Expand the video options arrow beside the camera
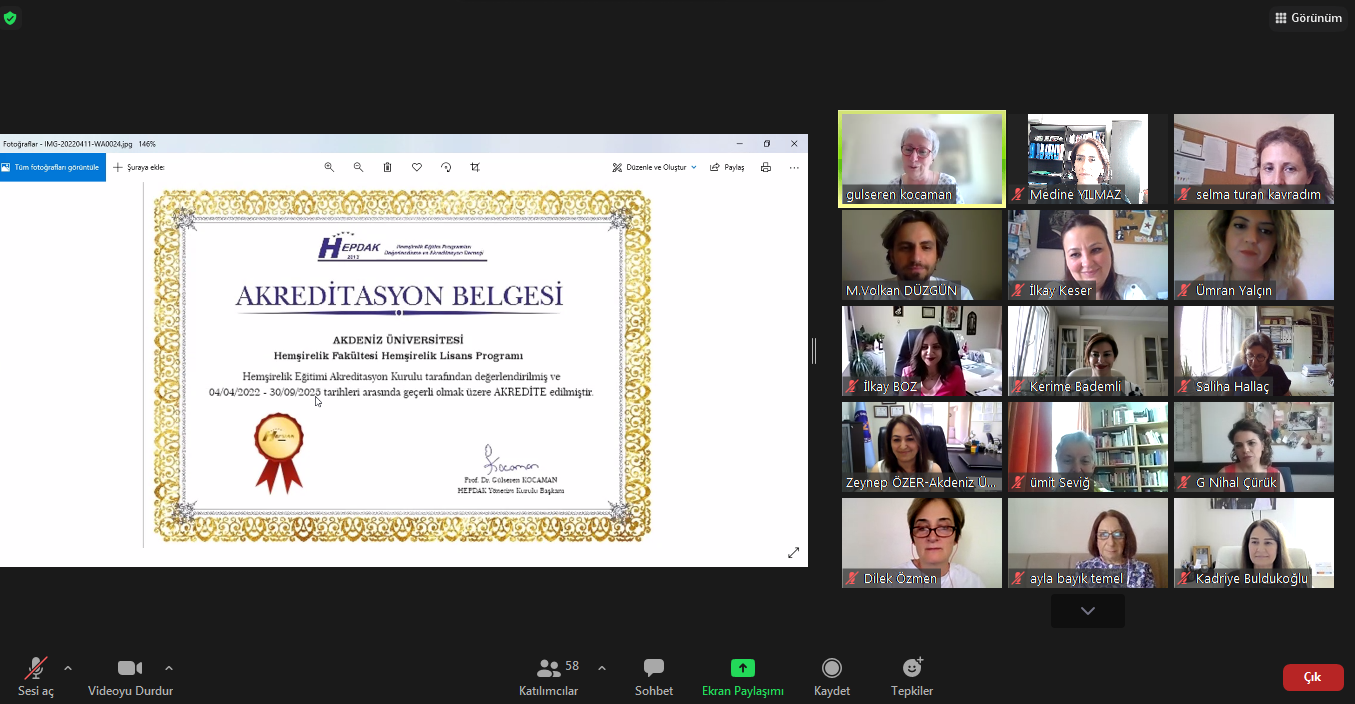Viewport: 1355px width, 704px height. click(x=169, y=668)
